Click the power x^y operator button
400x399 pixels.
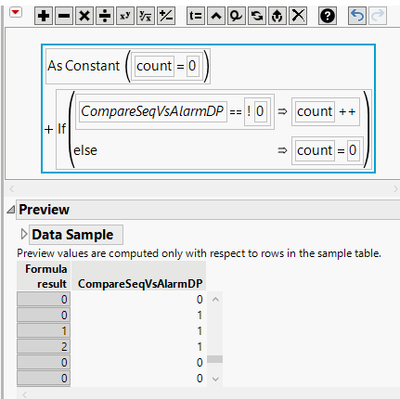pyautogui.click(x=125, y=16)
